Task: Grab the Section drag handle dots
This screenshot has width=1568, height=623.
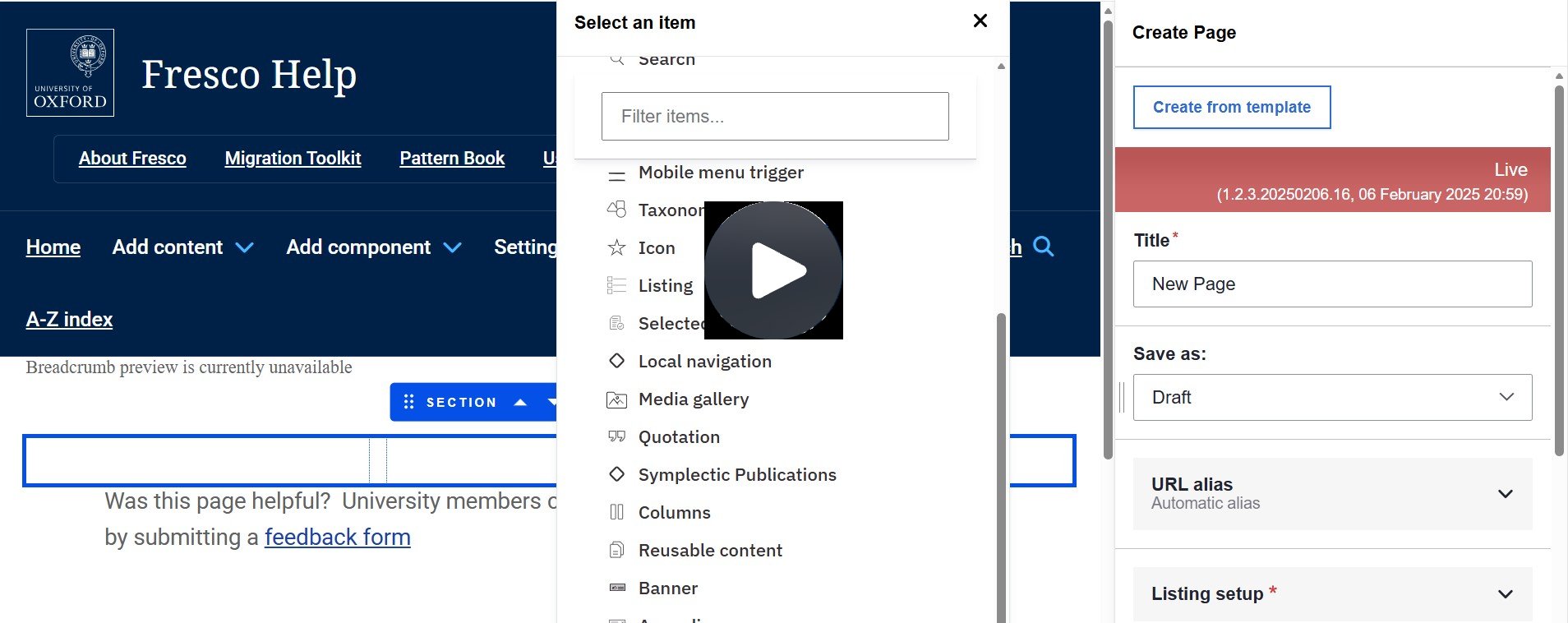Action: (408, 402)
